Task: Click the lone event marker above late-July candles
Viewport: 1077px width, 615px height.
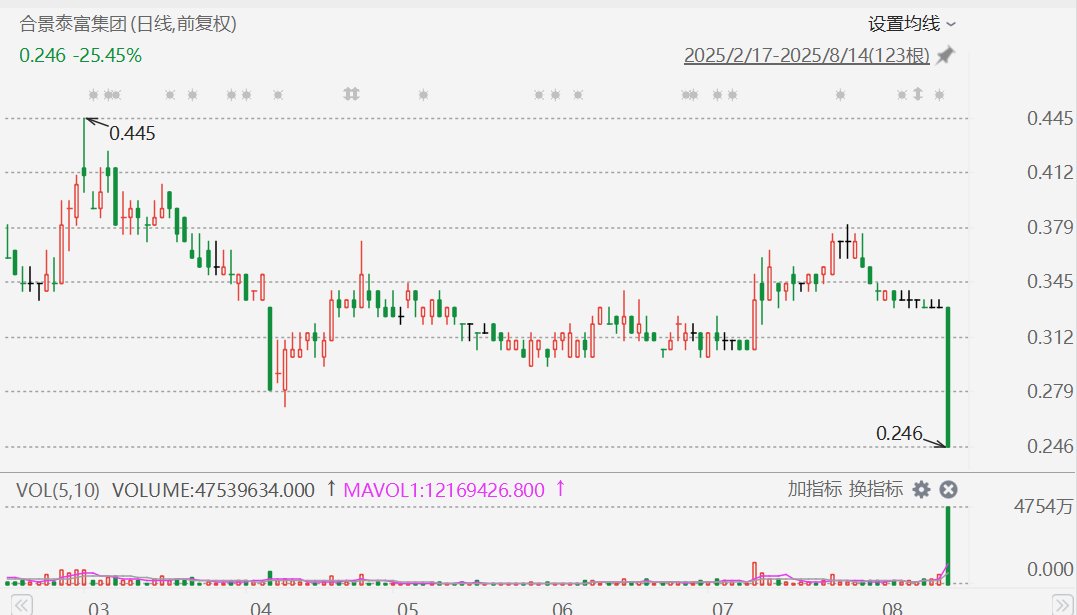Action: (840, 95)
